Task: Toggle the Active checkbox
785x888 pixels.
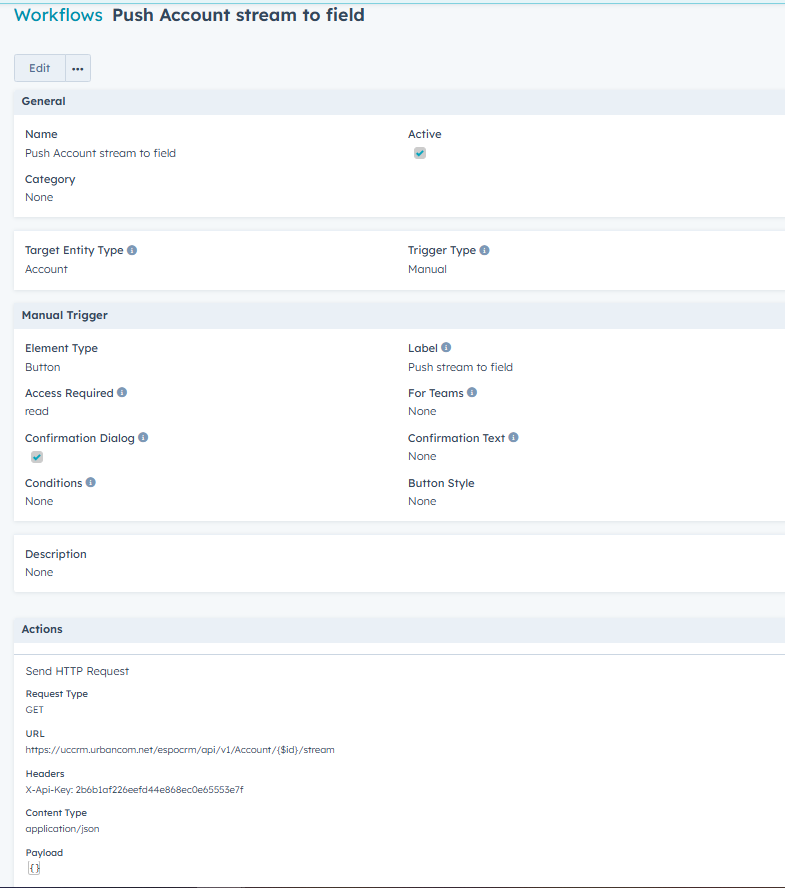Action: [420, 153]
